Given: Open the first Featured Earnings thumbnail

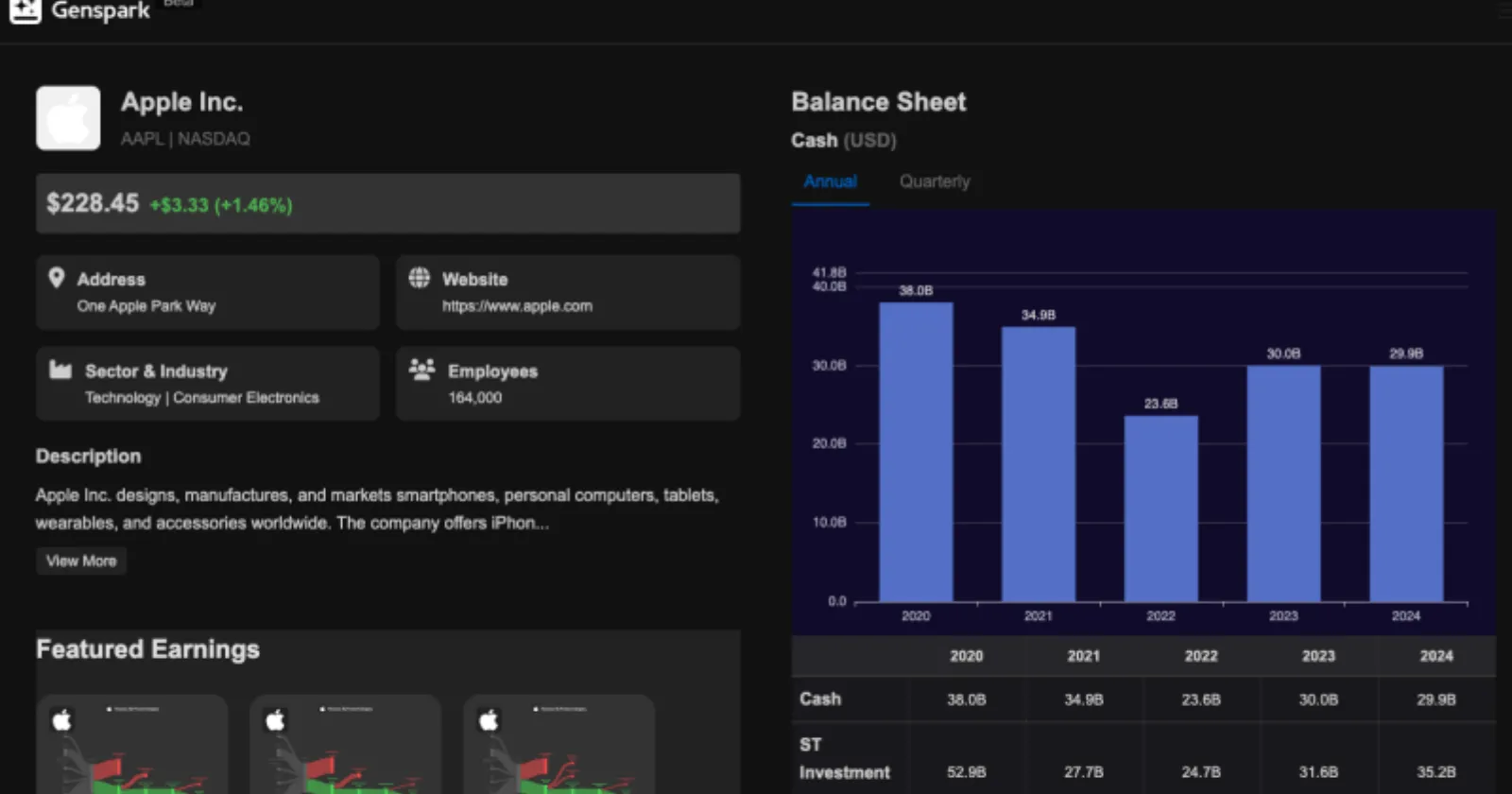Looking at the screenshot, I should pyautogui.click(x=132, y=745).
